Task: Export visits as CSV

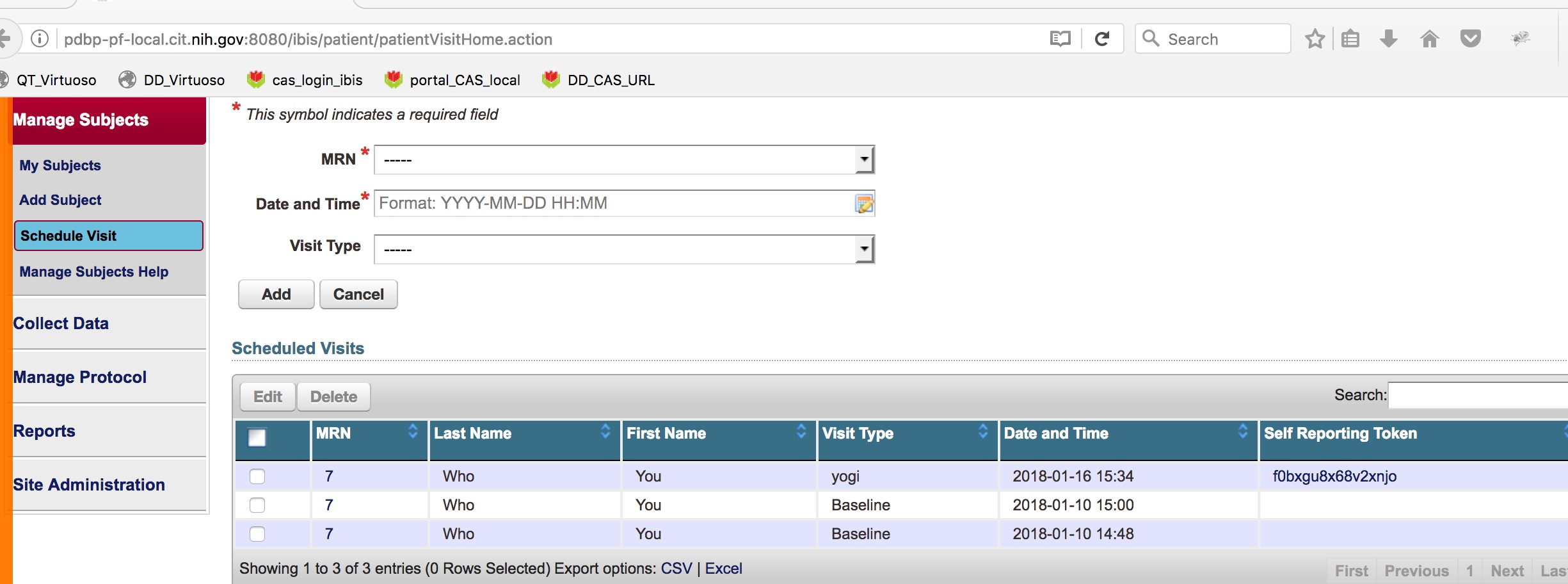Action: click(x=676, y=569)
